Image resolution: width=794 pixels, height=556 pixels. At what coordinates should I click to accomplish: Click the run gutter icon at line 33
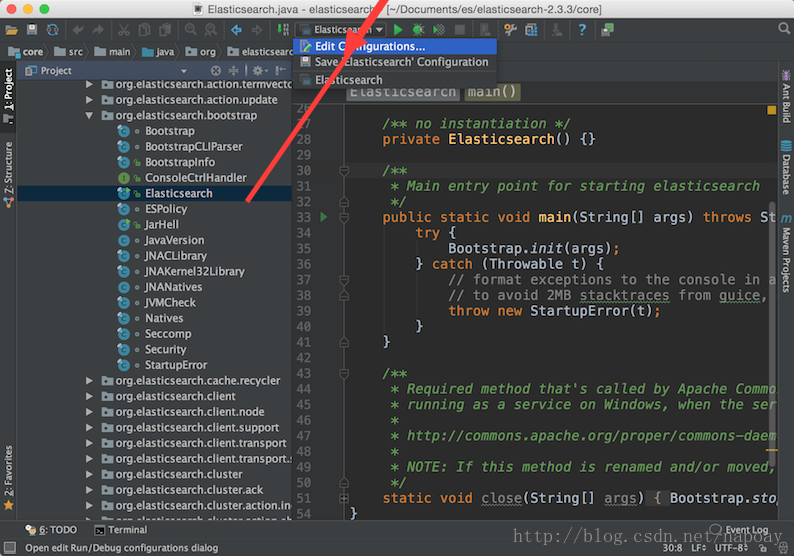324,217
